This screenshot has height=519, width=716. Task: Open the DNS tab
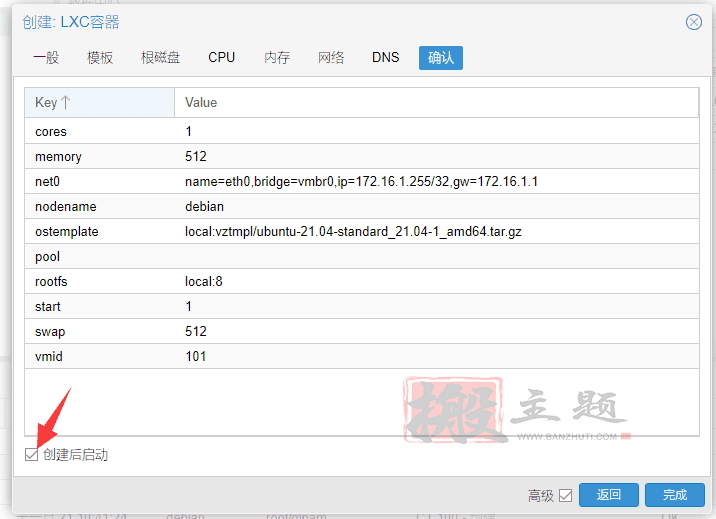(385, 58)
